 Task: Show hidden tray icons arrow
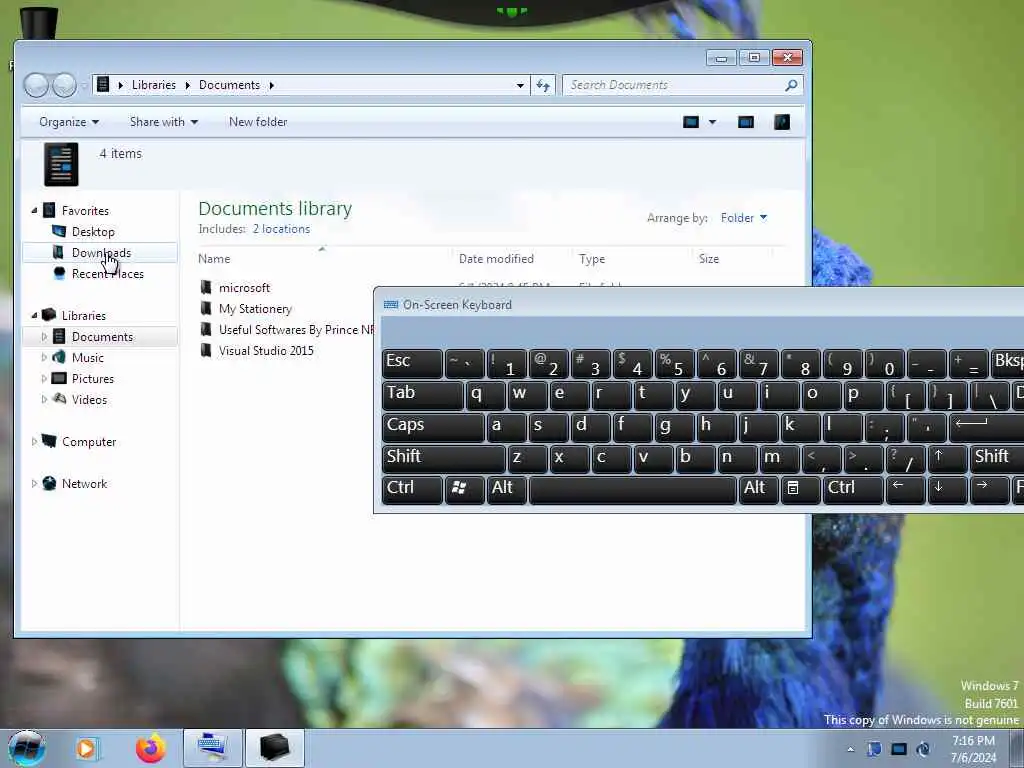click(850, 749)
